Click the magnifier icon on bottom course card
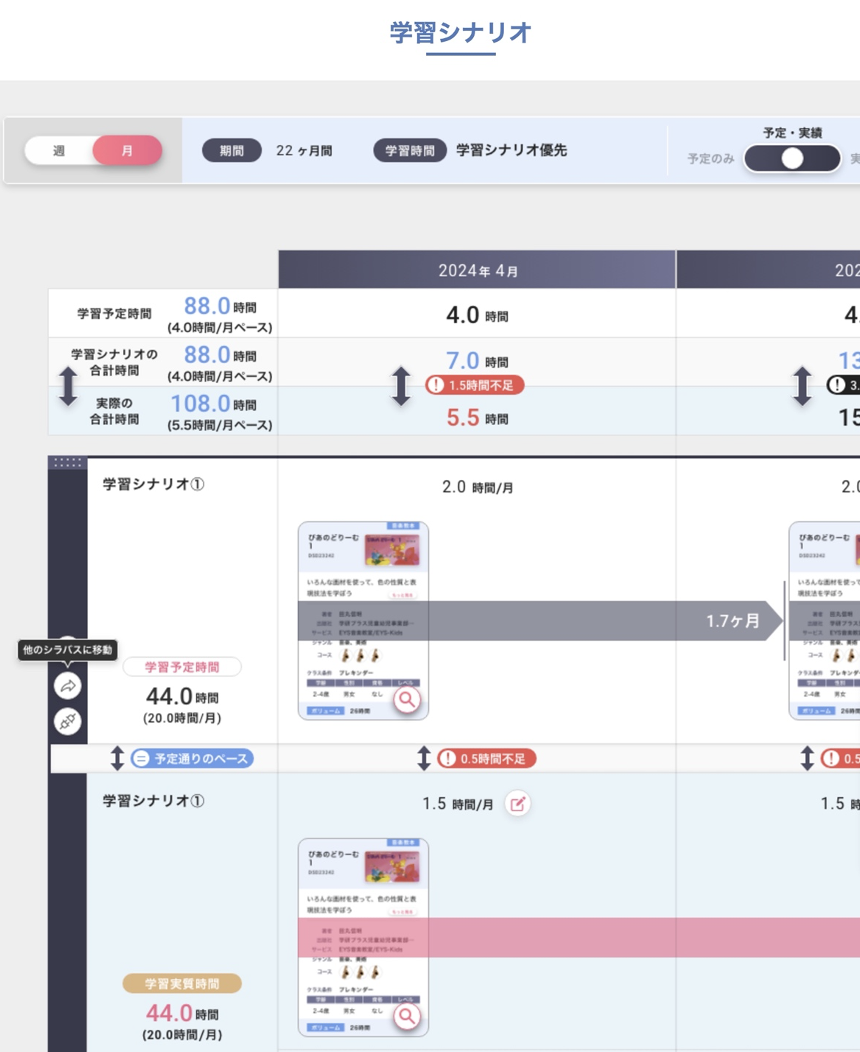The width and height of the screenshot is (860, 1052). 406,1016
